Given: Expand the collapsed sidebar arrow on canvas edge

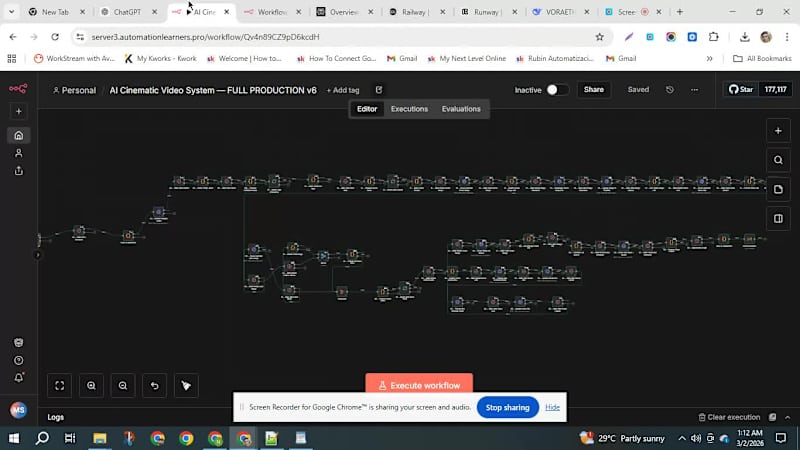Looking at the screenshot, I should tap(38, 255).
